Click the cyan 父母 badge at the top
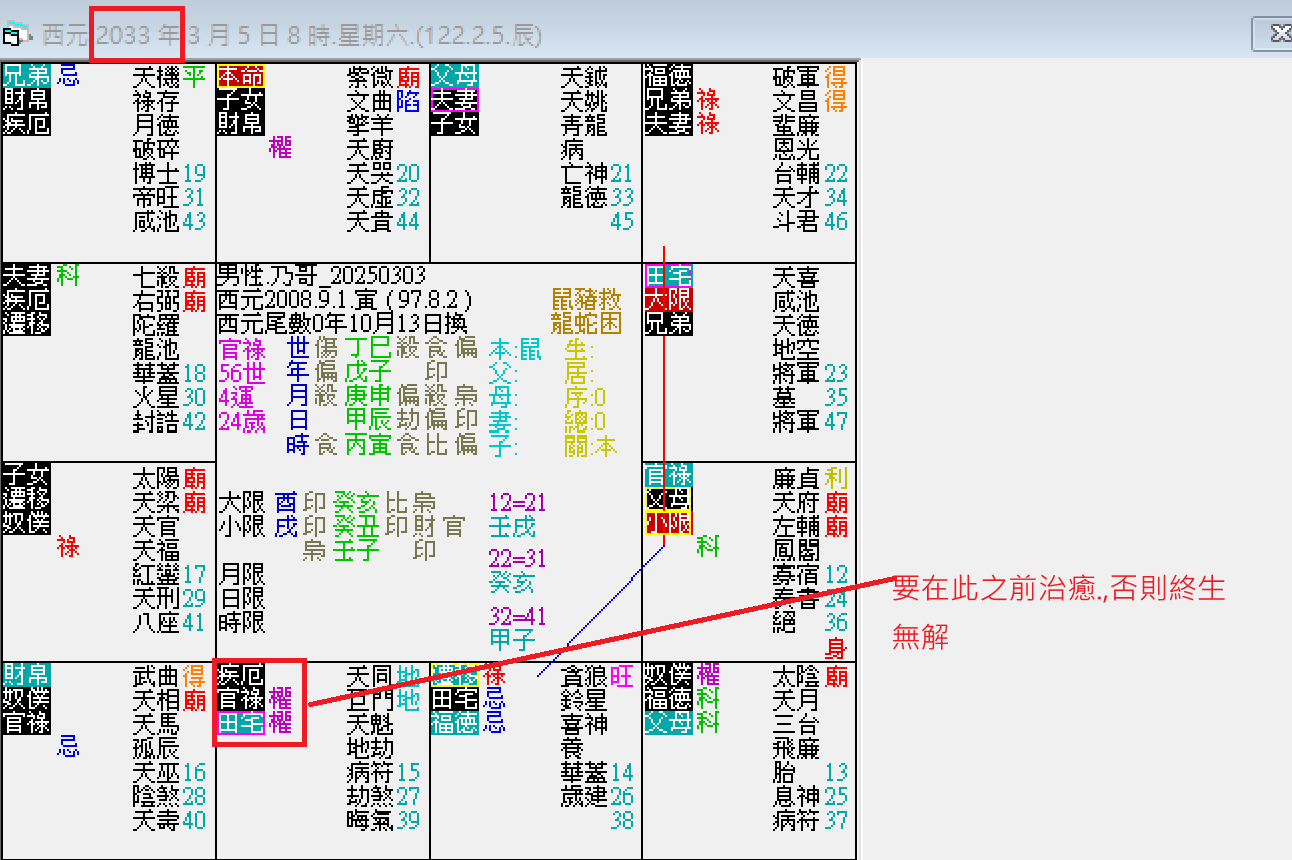Screen dimensions: 1292x860 455,76
